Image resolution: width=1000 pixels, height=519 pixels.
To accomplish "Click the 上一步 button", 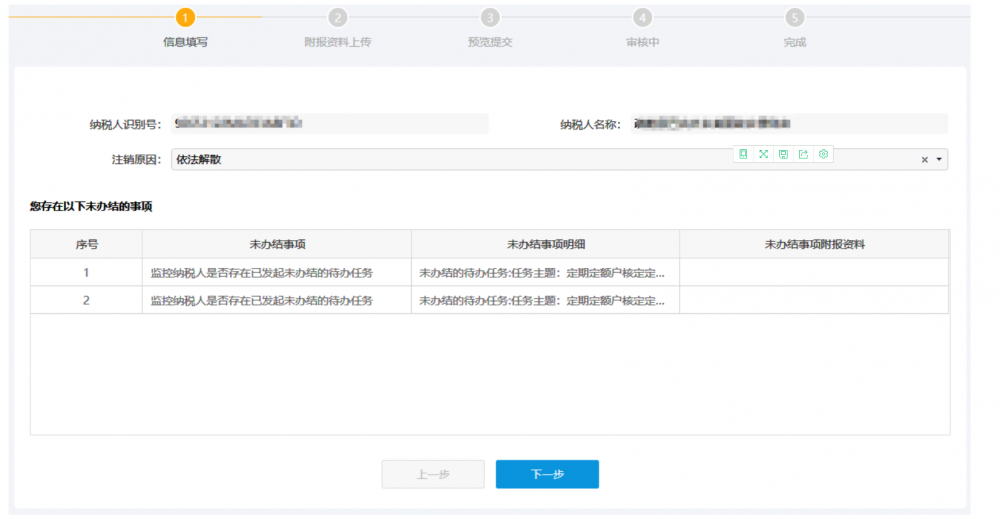I will pos(433,475).
